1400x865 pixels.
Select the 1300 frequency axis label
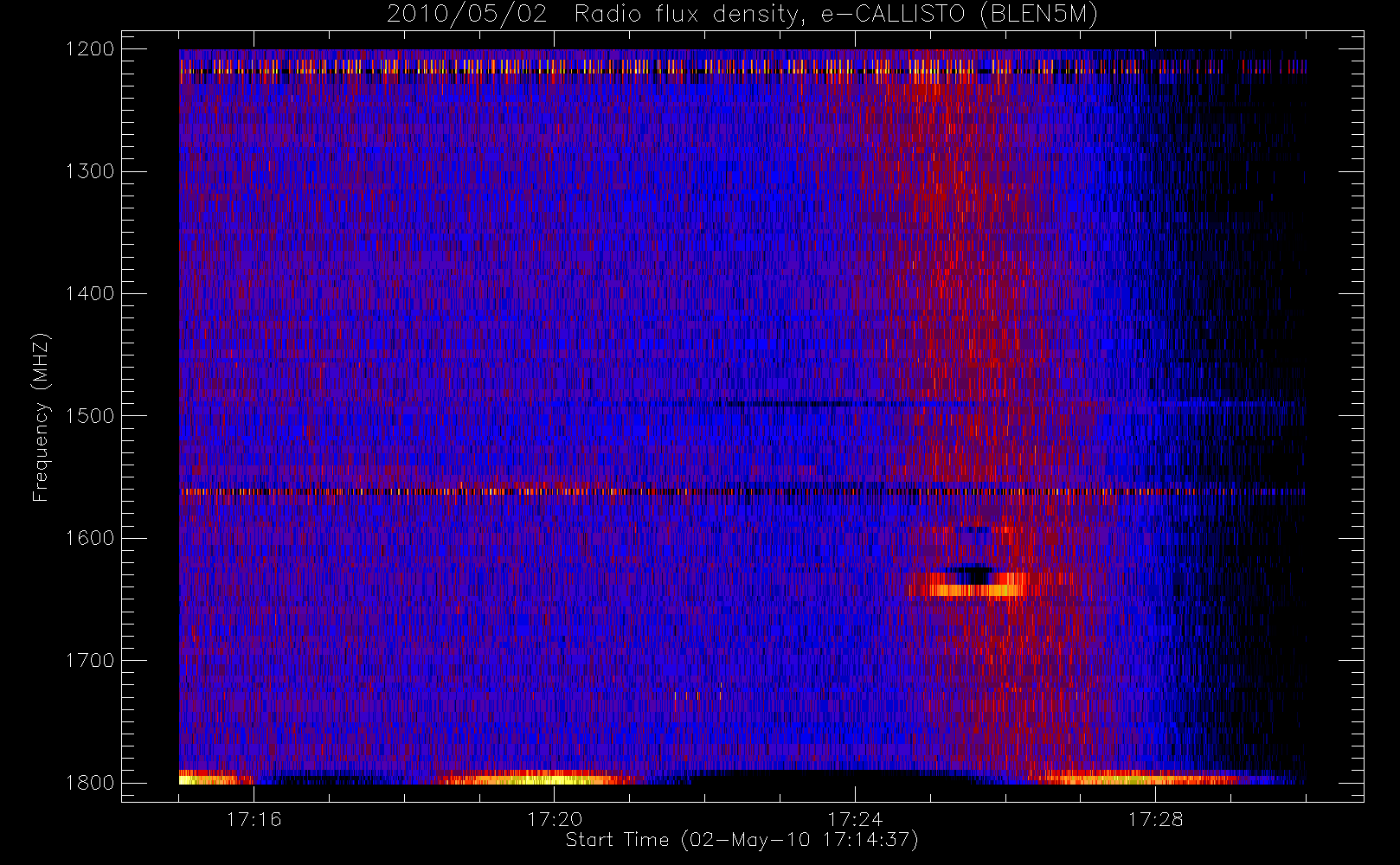coord(90,171)
